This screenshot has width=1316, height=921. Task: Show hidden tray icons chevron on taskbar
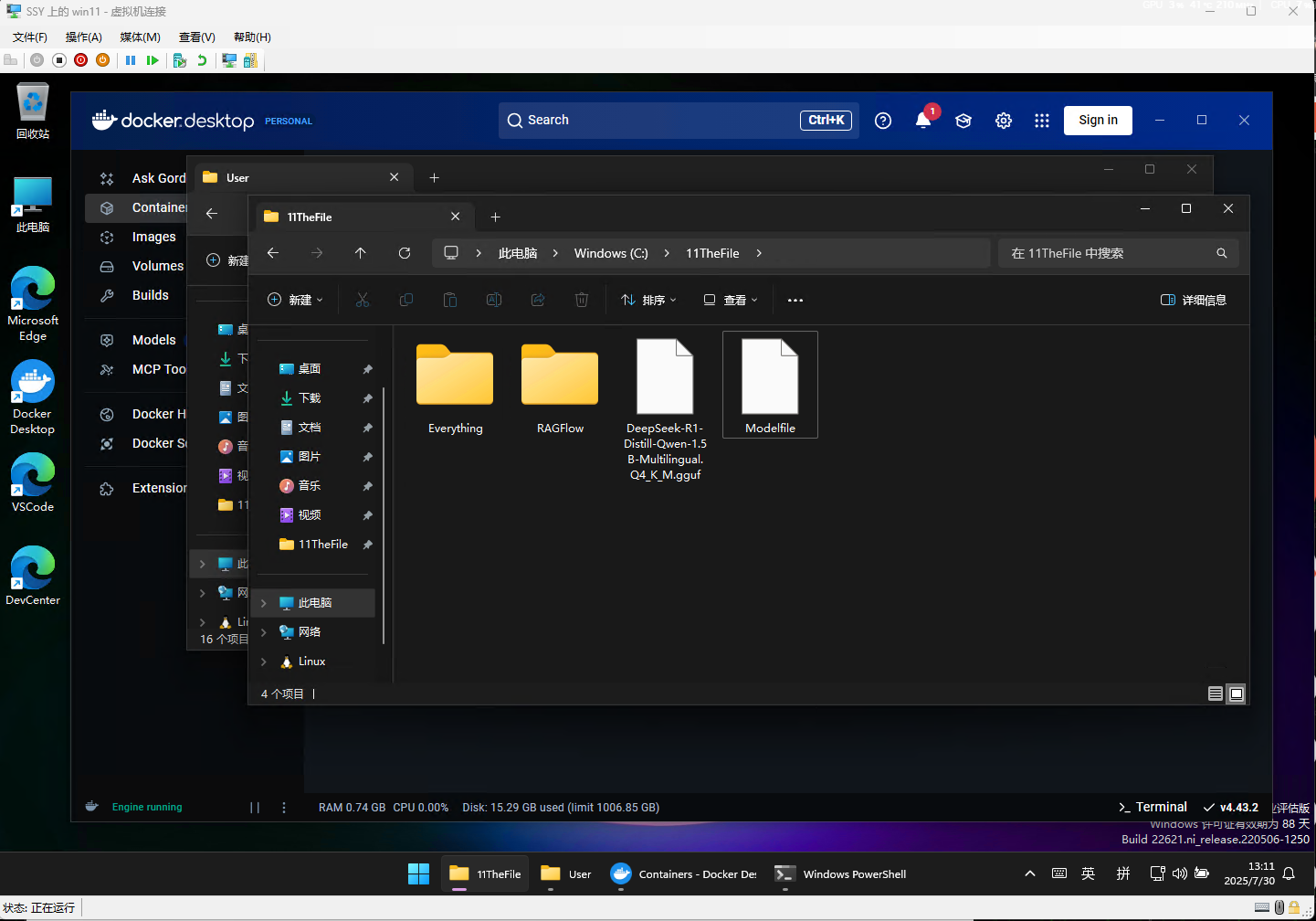tap(1030, 874)
